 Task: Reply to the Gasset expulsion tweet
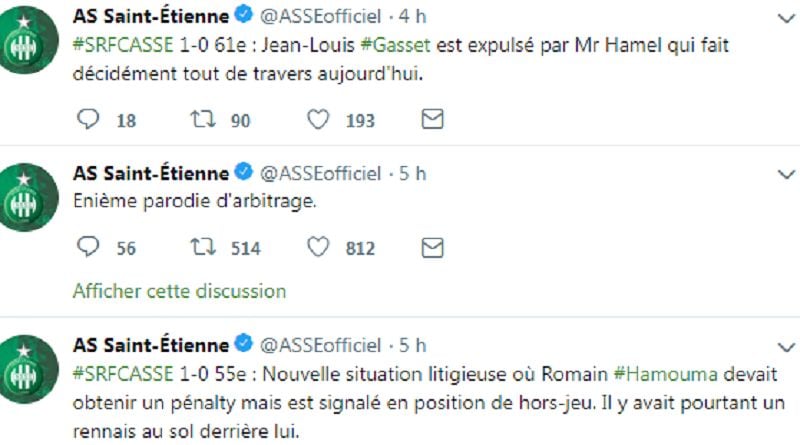coord(88,119)
